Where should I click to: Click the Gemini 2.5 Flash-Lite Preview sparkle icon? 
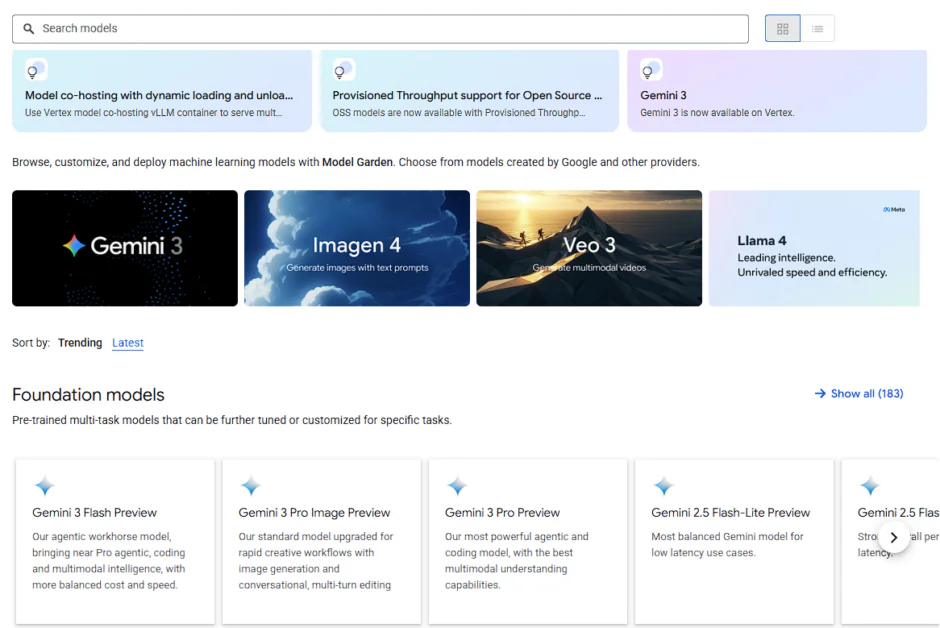[663, 486]
